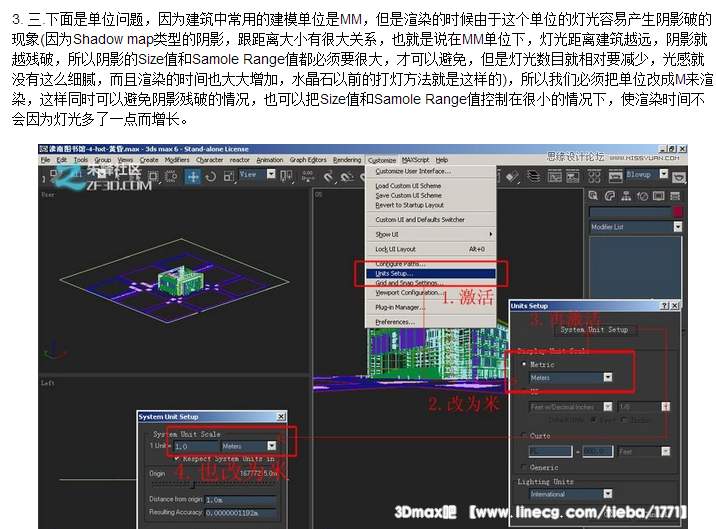The width and height of the screenshot is (716, 529).
Task: Open the Motion command panel tab icon
Action: point(642,196)
